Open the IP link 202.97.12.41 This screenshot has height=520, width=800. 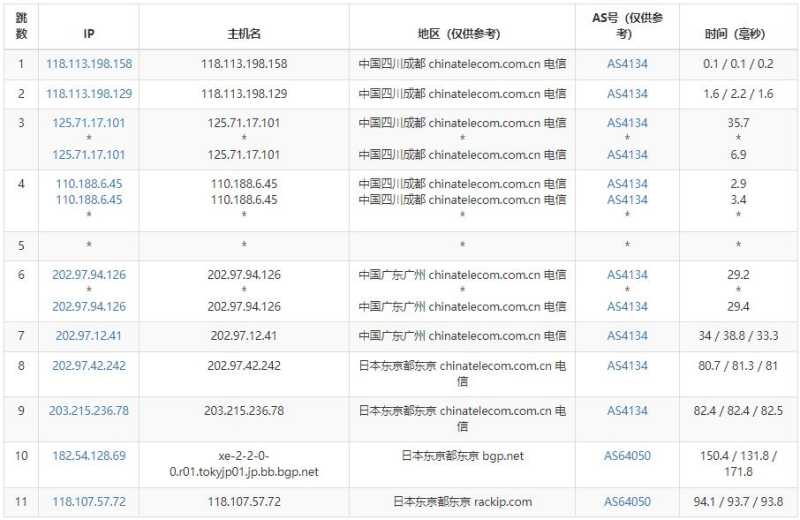(89, 336)
